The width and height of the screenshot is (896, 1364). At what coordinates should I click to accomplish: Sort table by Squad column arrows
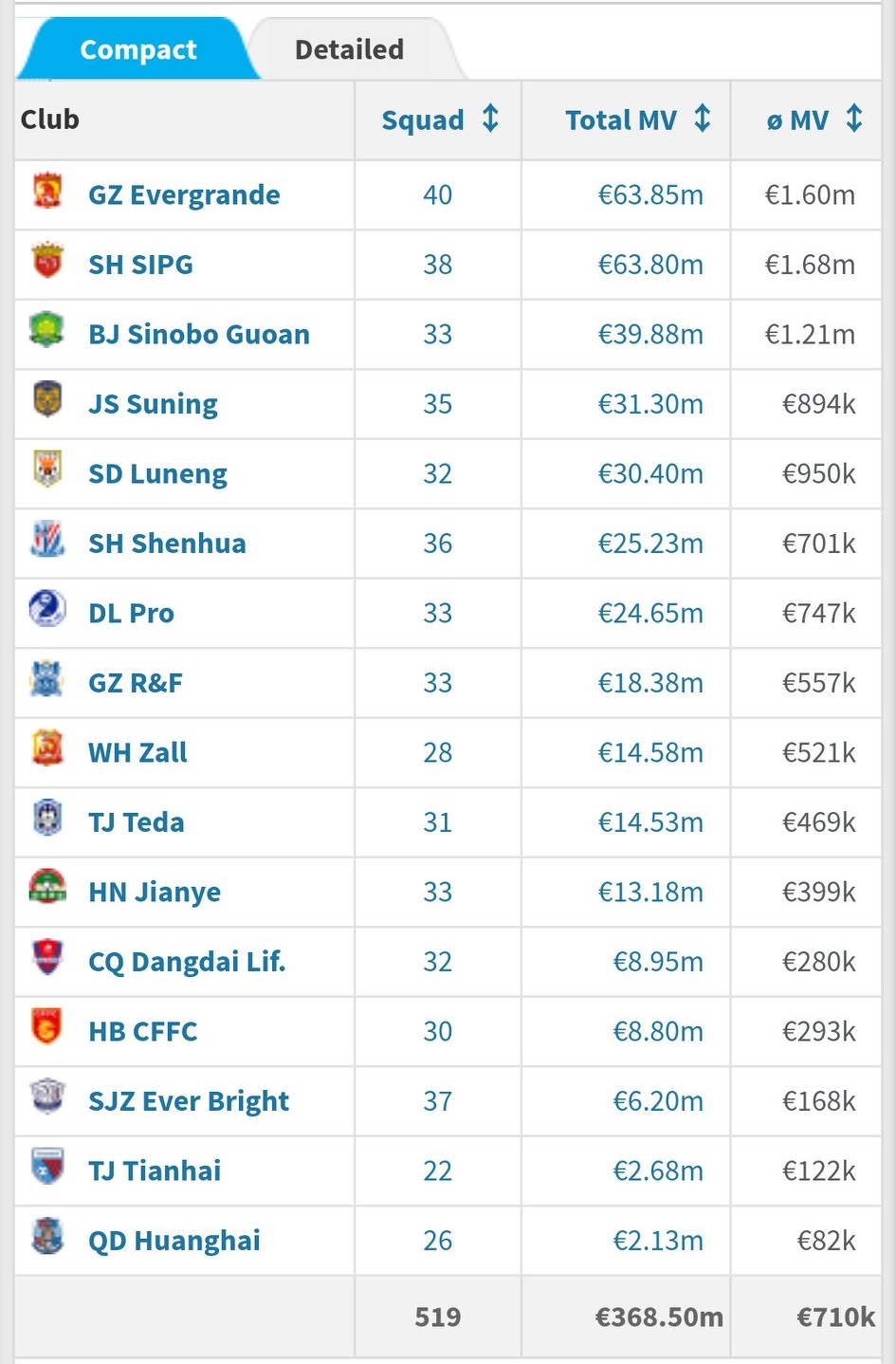pyautogui.click(x=490, y=120)
